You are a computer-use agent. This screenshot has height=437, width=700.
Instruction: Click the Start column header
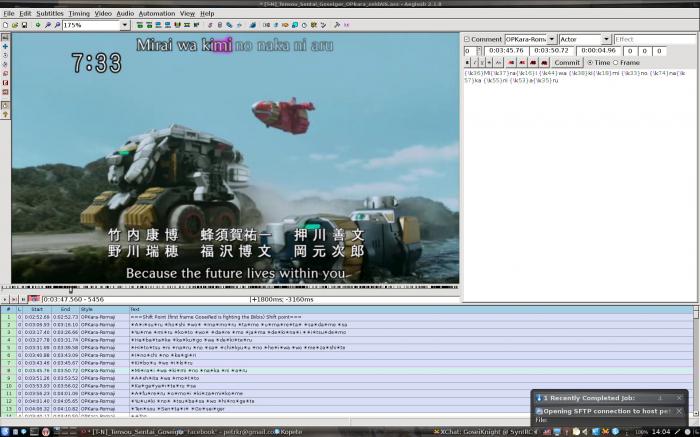tap(37, 309)
